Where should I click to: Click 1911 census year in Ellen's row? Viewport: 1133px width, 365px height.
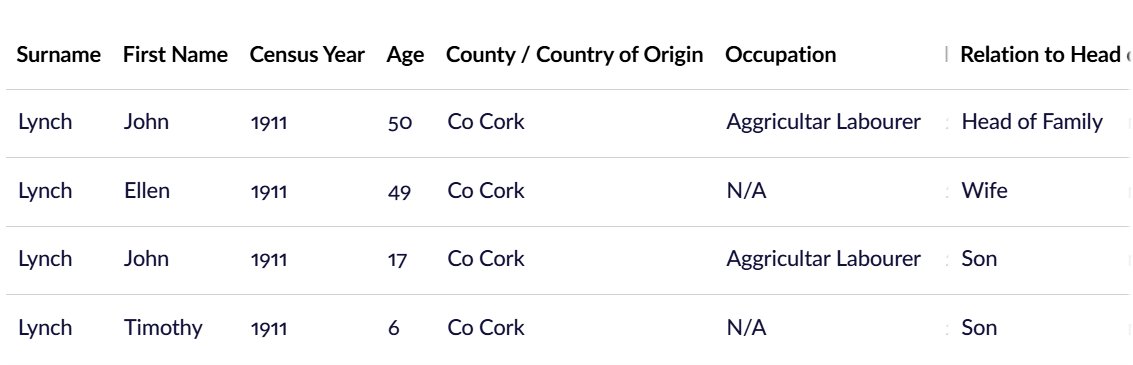269,192
